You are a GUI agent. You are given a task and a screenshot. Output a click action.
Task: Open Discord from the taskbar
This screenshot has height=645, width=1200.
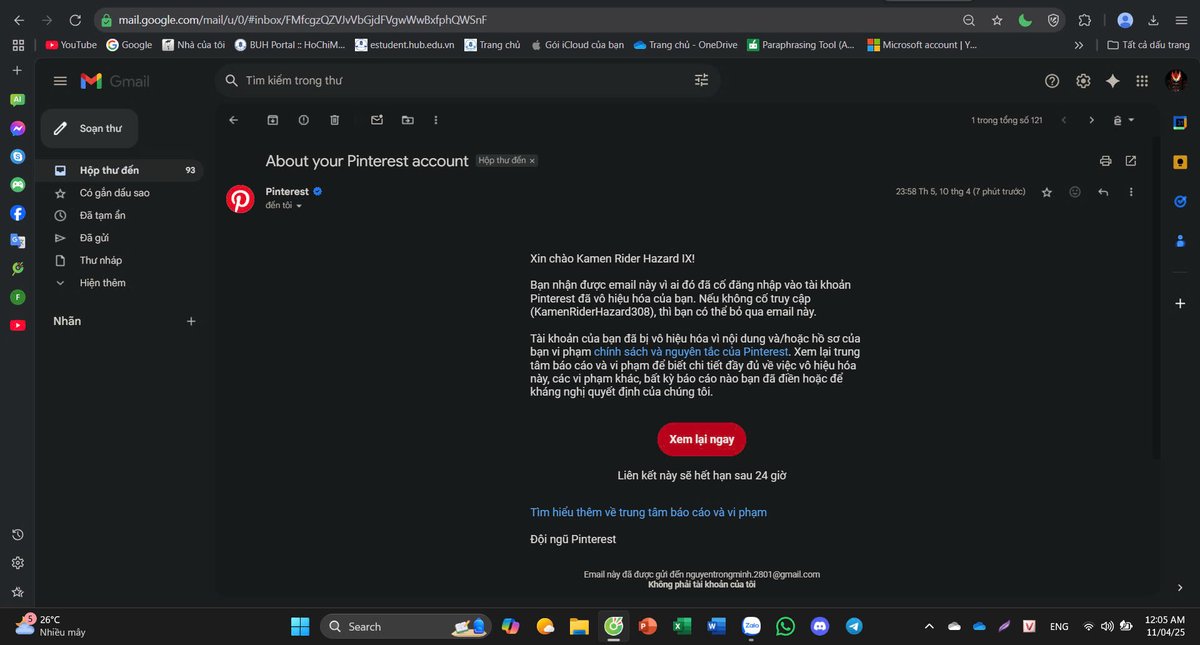pos(820,627)
